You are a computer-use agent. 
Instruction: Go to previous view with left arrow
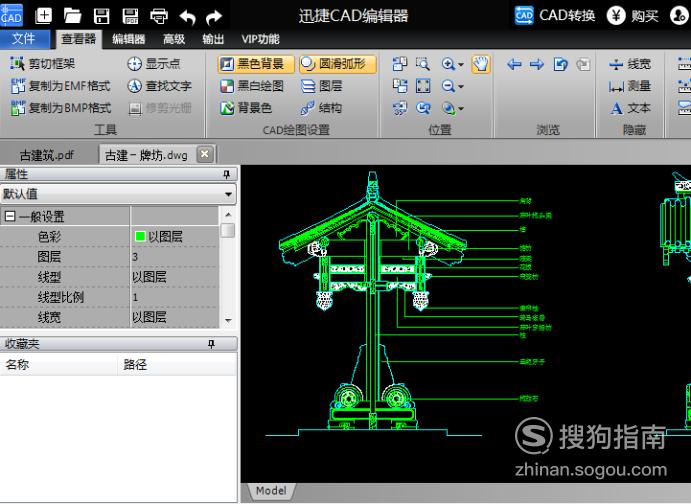point(514,65)
